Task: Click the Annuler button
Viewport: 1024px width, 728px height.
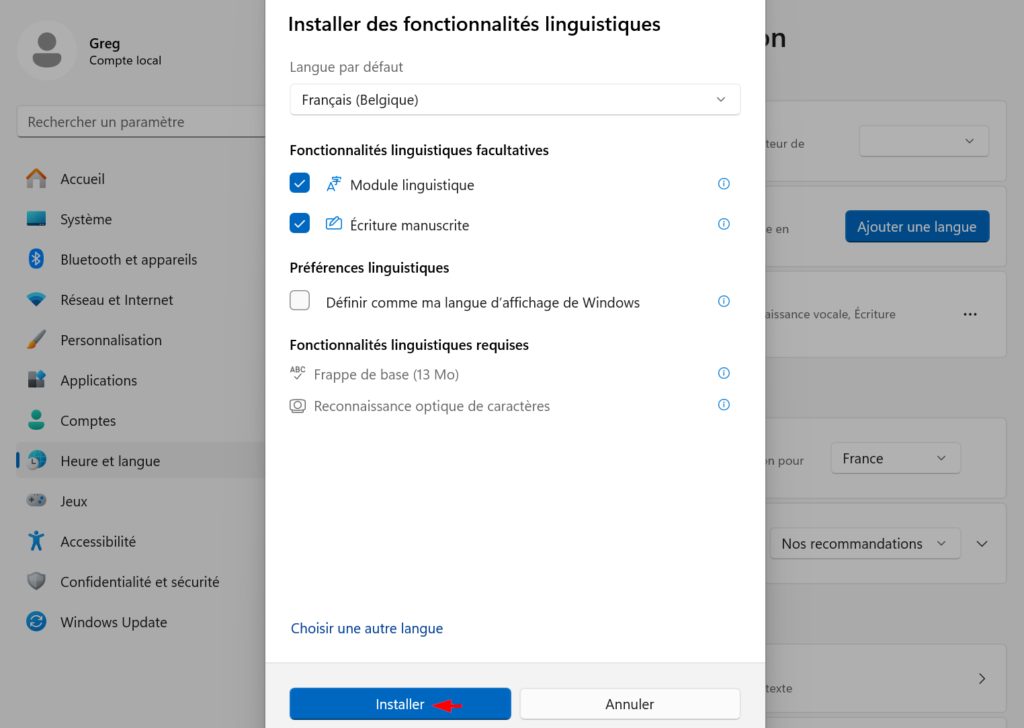Action: [630, 704]
